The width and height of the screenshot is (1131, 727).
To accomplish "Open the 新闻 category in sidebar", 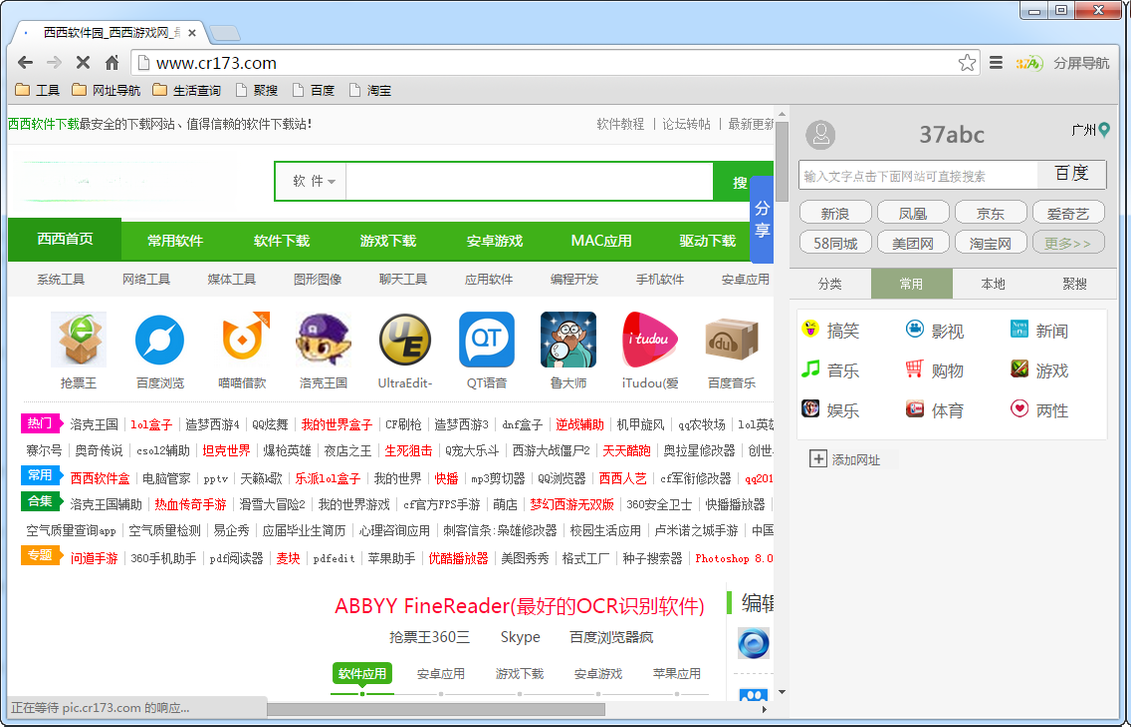I will coord(1039,331).
